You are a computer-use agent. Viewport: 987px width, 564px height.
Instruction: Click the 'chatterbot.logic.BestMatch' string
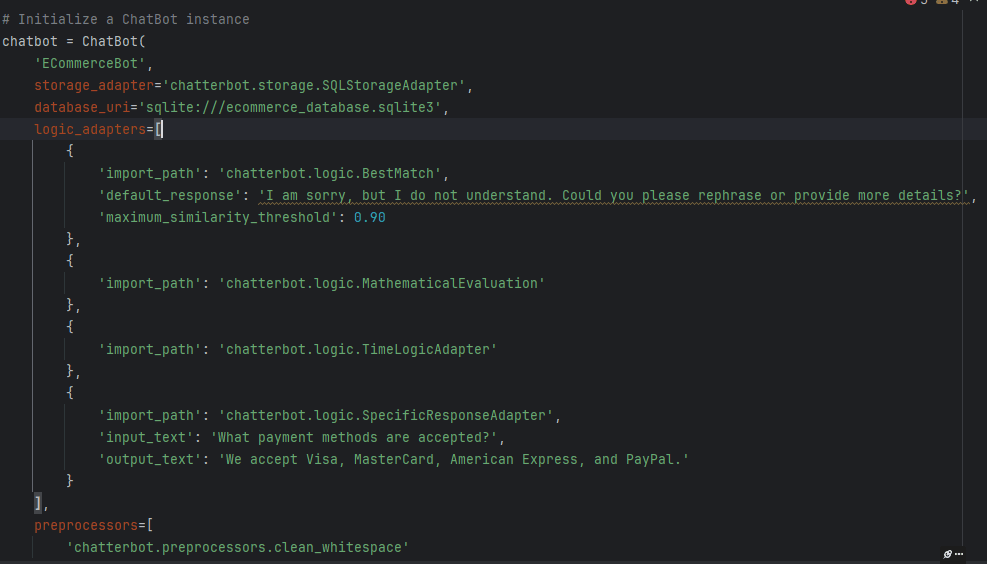[330, 174]
